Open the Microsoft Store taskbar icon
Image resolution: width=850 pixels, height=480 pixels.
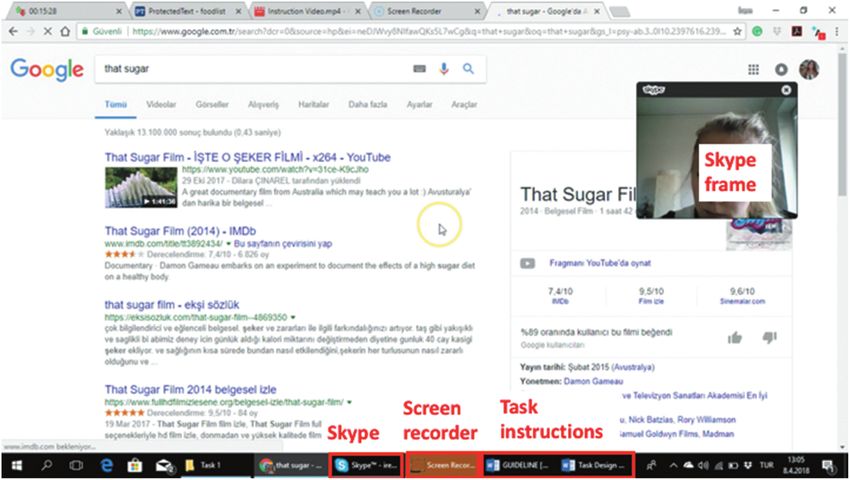click(x=135, y=465)
